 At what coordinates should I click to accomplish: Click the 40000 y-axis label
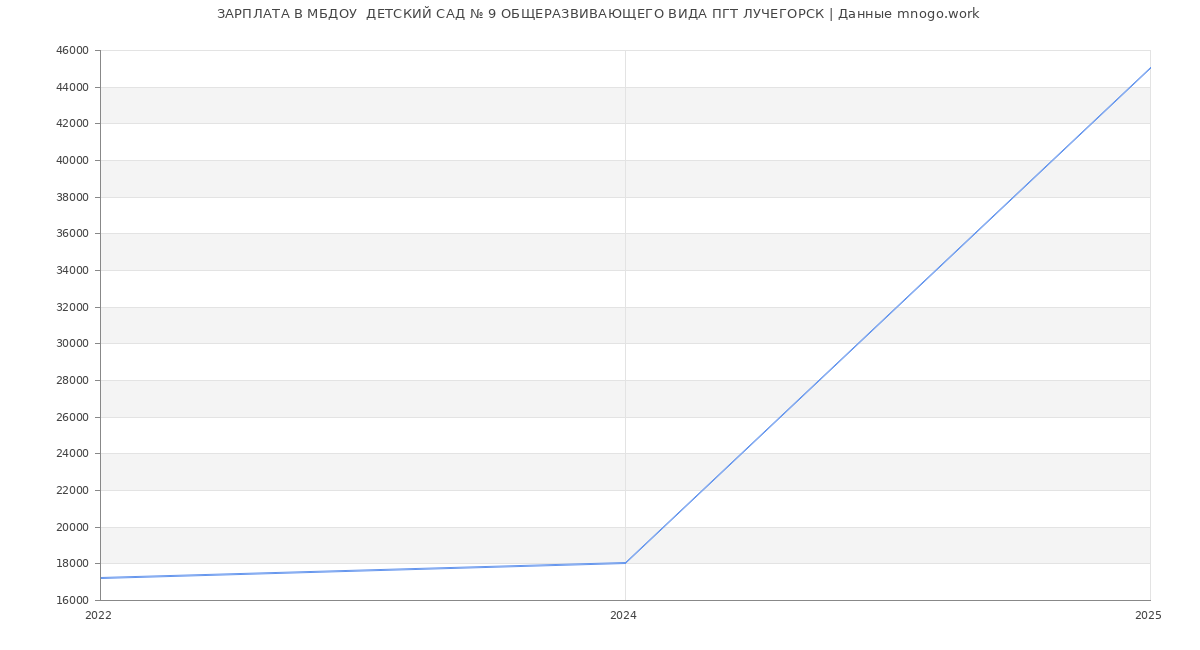72,160
